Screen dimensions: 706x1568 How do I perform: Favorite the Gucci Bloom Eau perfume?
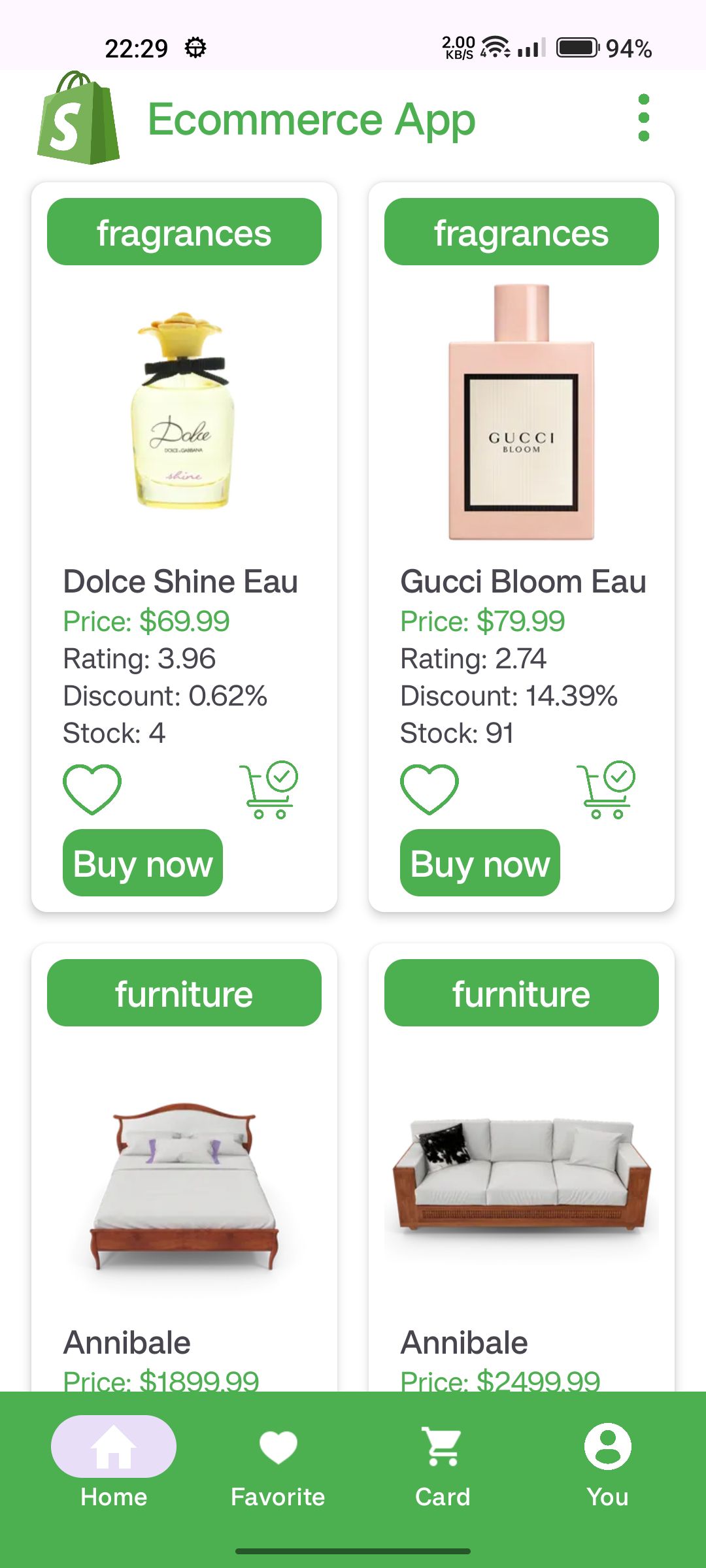pos(429,789)
